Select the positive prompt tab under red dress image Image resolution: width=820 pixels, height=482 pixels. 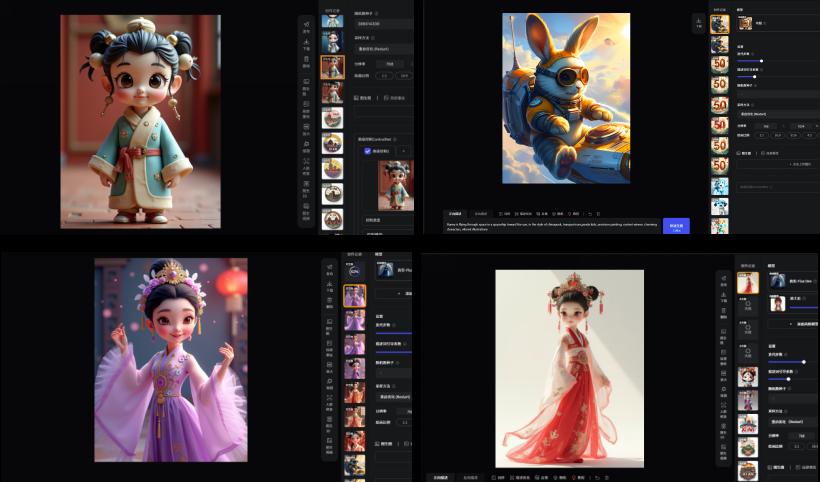441,477
